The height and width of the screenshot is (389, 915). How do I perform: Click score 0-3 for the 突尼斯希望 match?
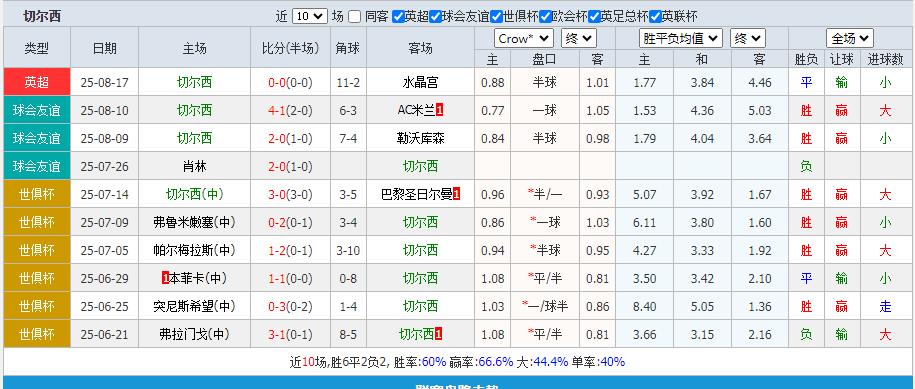point(277,307)
